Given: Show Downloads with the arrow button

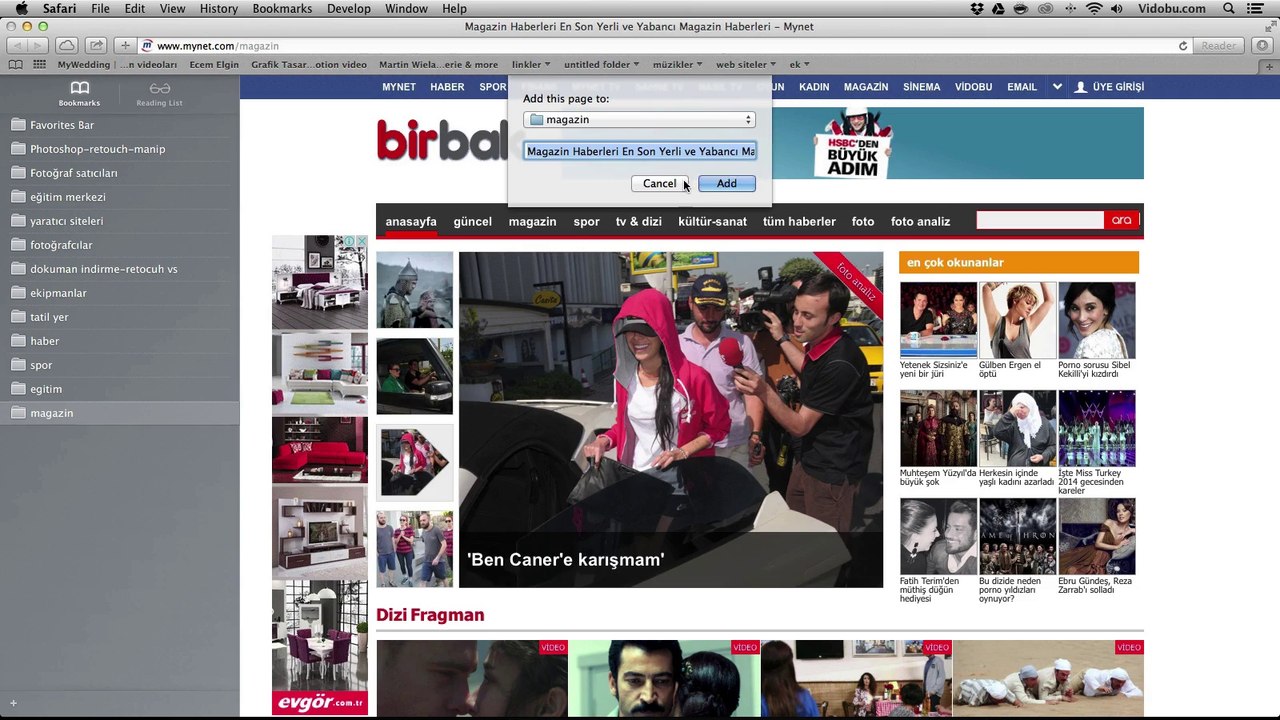Looking at the screenshot, I should [x=1261, y=46].
